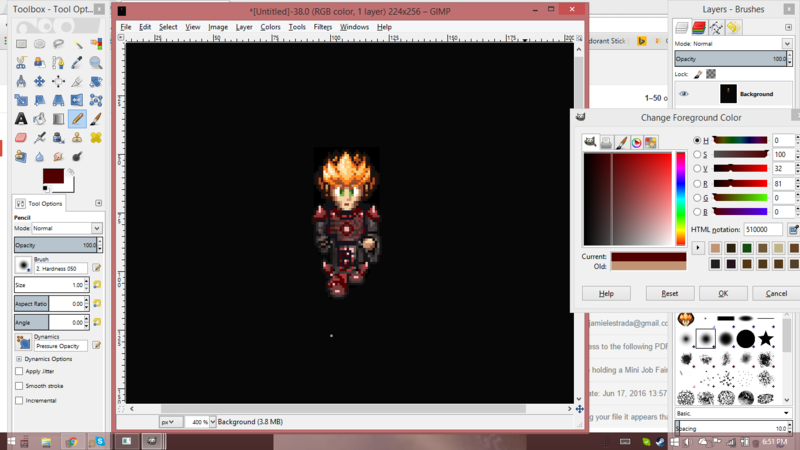Open the Tool Options tab configuration menu
This screenshot has width=800, height=450.
pyautogui.click(x=98, y=203)
